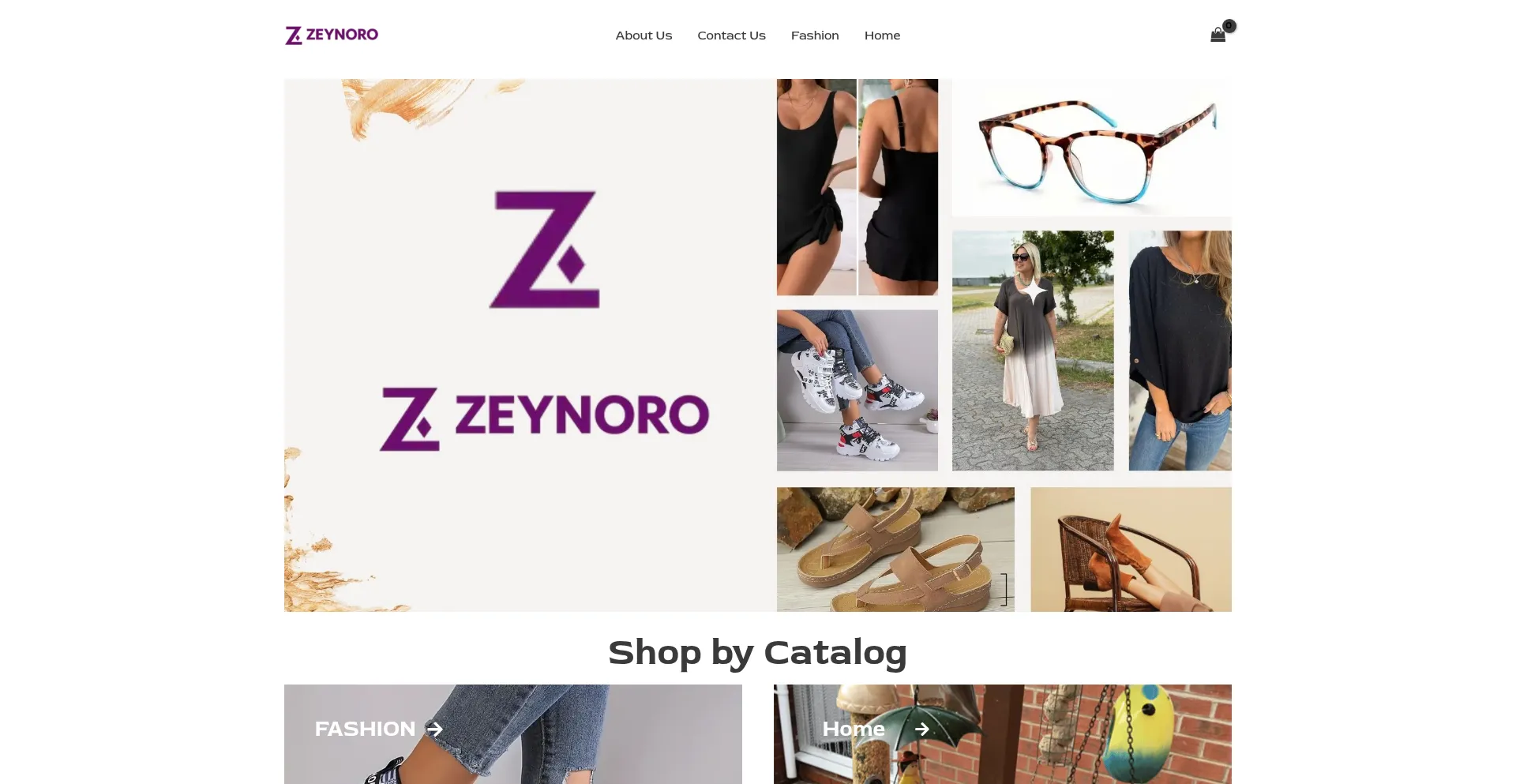
Task: Click the white patterned sneakers photo
Action: coord(857,390)
